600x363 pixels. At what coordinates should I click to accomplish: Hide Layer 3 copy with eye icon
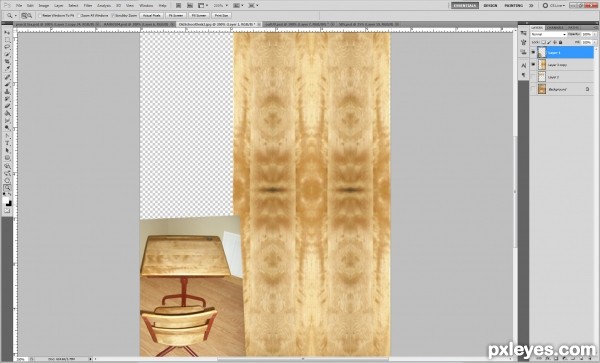(x=533, y=65)
